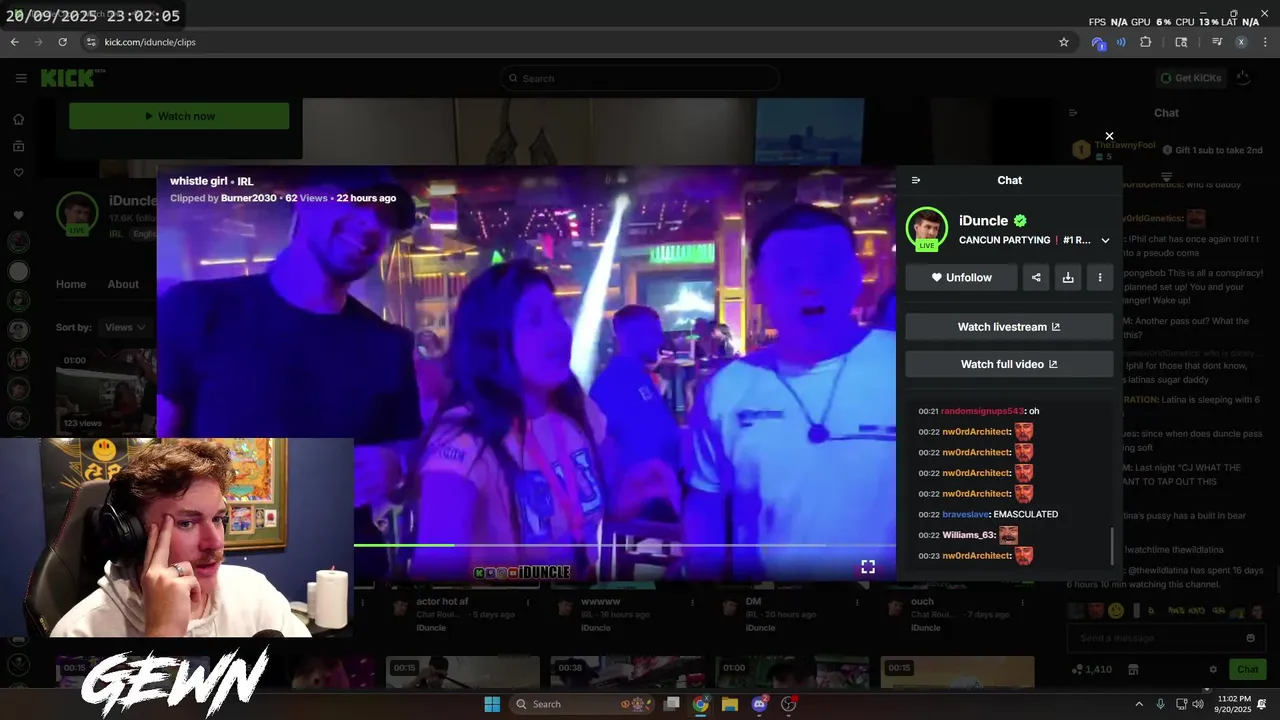
Task: Collapse the background channel chat panel
Action: tap(1073, 113)
